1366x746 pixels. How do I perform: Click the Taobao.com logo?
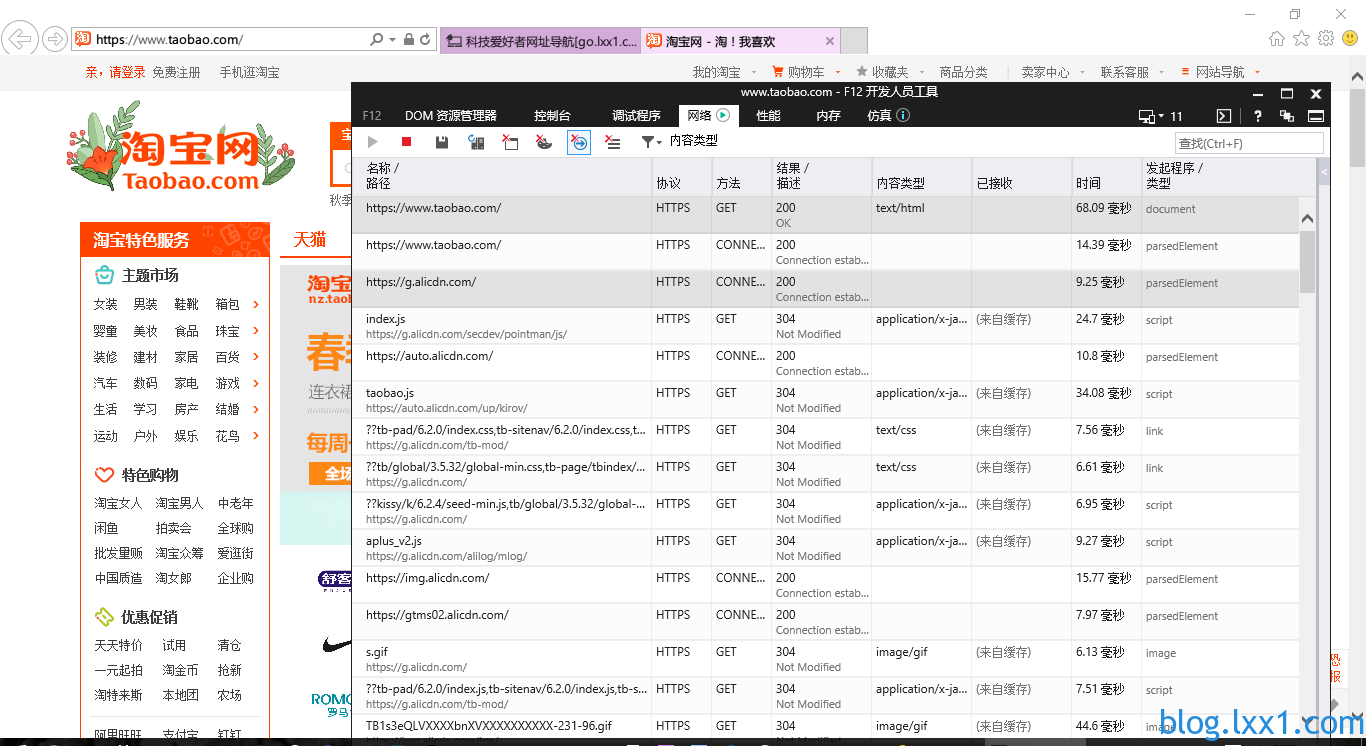tap(182, 147)
